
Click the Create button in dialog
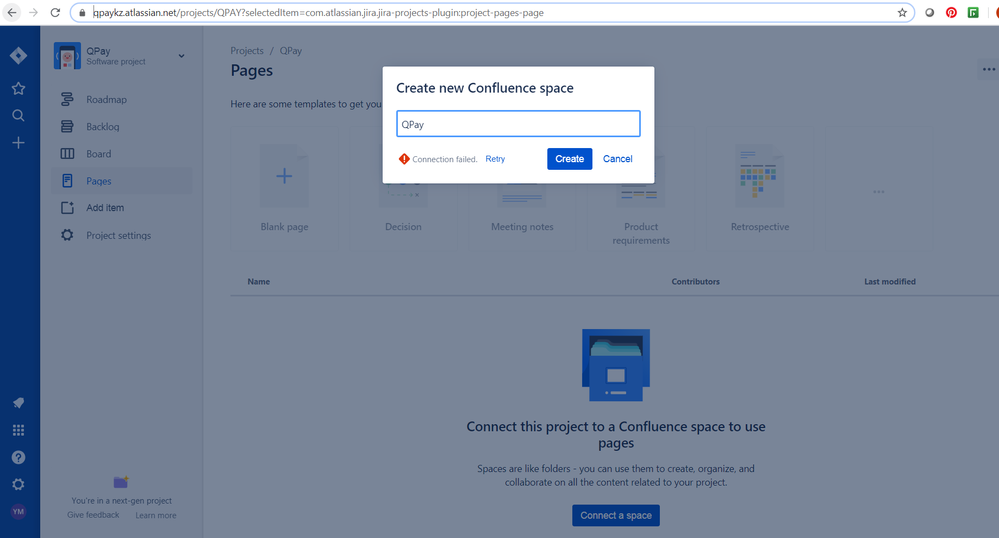pos(570,159)
